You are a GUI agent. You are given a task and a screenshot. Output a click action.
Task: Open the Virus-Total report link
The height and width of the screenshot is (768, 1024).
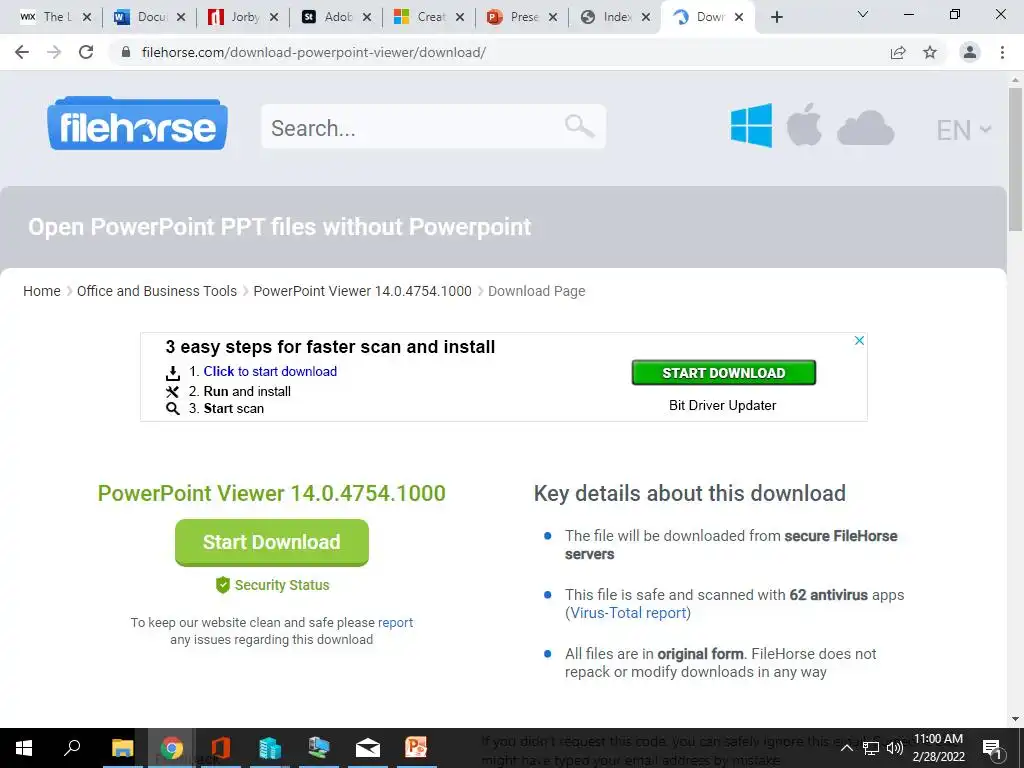pyautogui.click(x=628, y=613)
